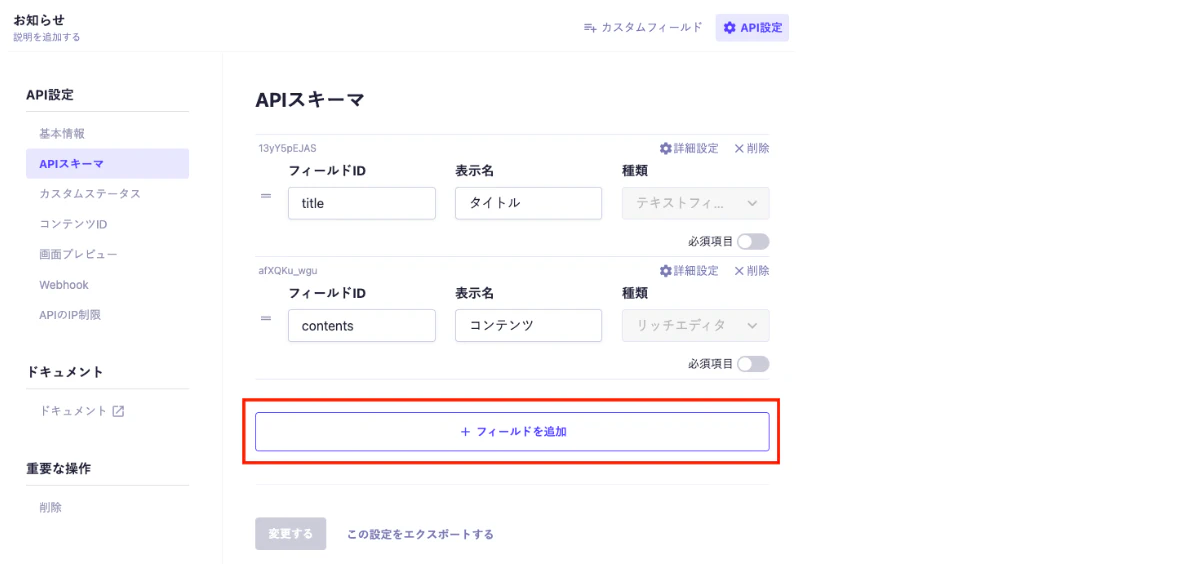1182x564 pixels.
Task: Delete the contents field with × 削除
Action: (751, 271)
